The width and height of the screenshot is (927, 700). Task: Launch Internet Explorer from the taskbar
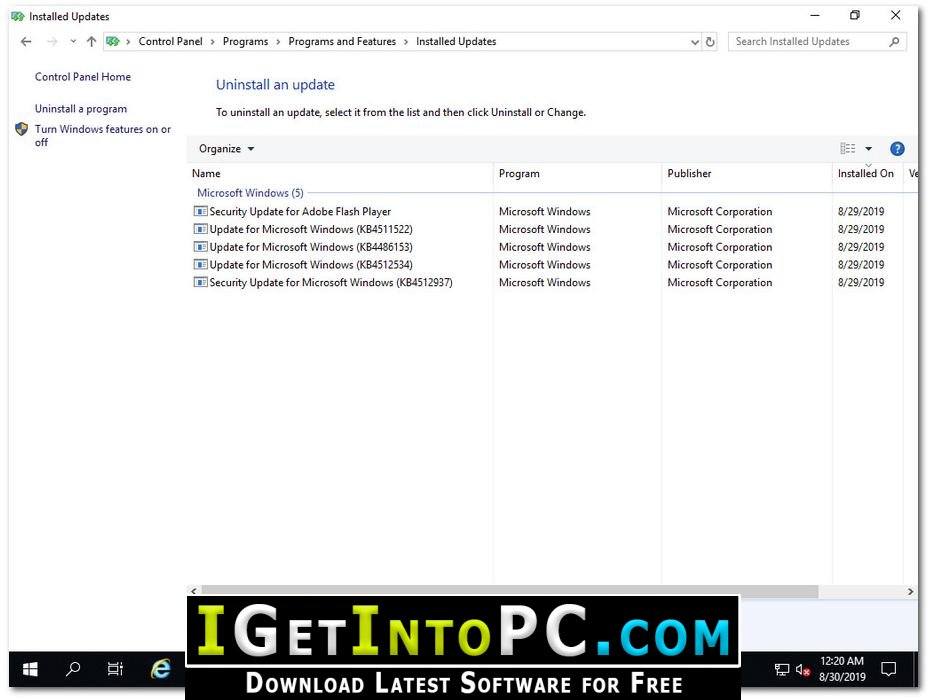(160, 669)
